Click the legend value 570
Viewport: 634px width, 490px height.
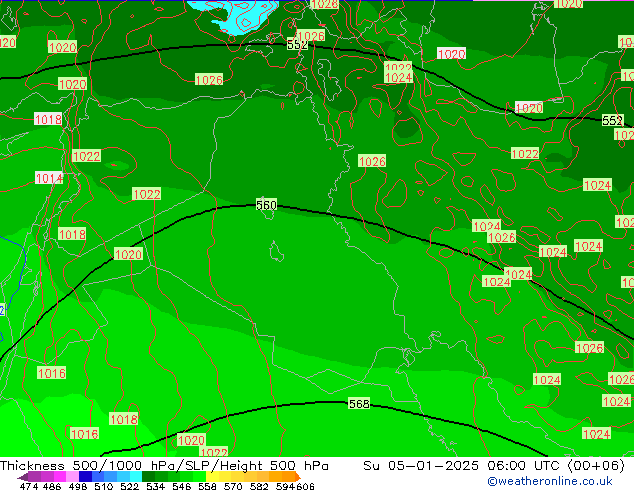[233, 486]
